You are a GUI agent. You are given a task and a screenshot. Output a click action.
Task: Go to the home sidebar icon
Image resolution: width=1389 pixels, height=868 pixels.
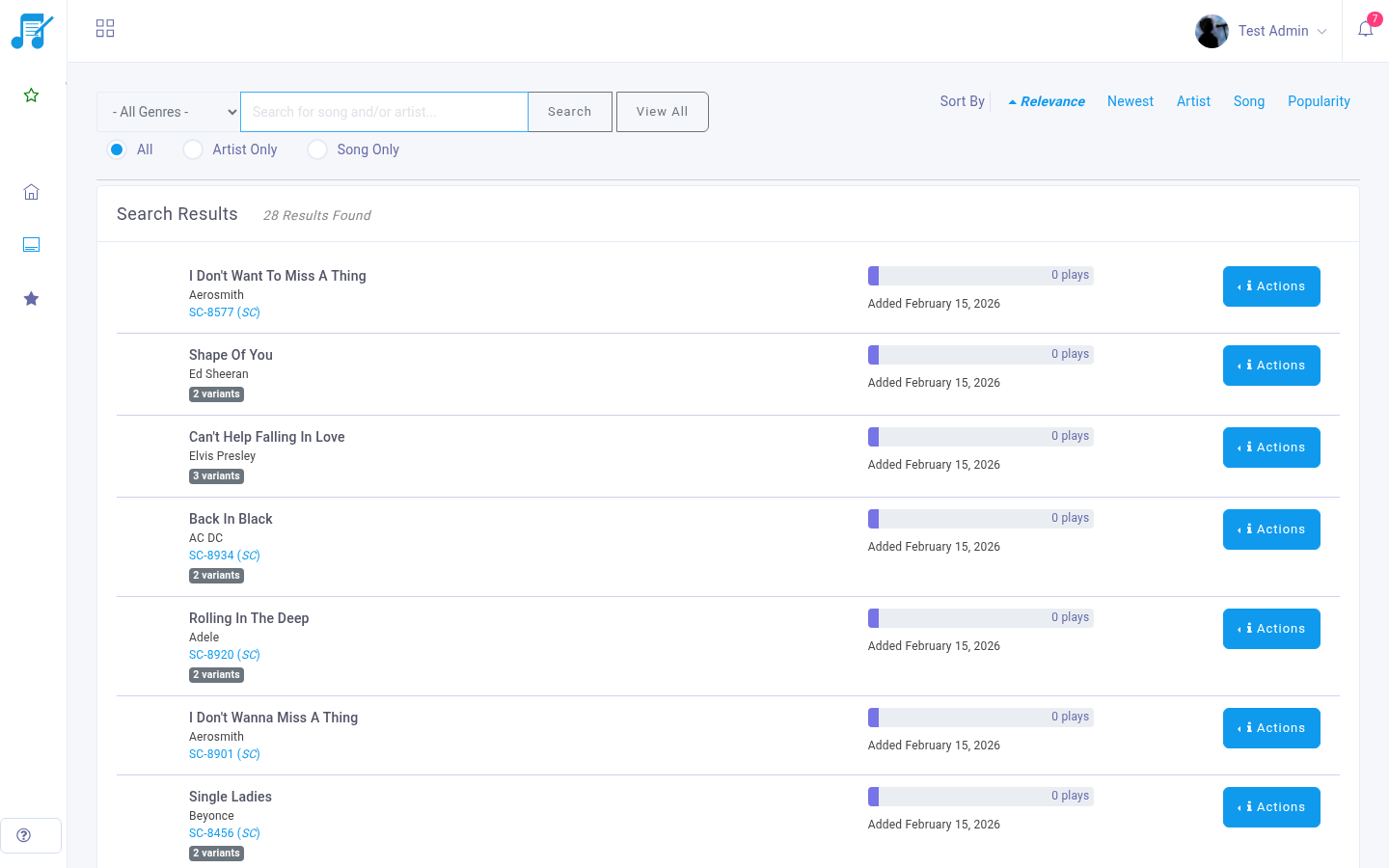pyautogui.click(x=31, y=192)
